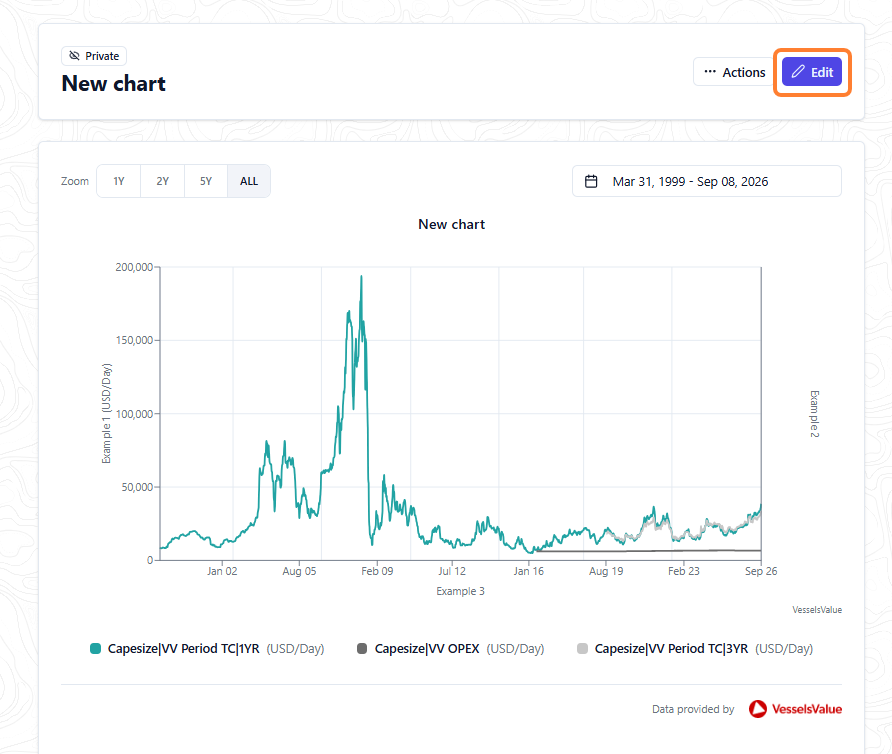Screen dimensions: 892x754
Task: Select the ALL zoom option
Action: (249, 182)
